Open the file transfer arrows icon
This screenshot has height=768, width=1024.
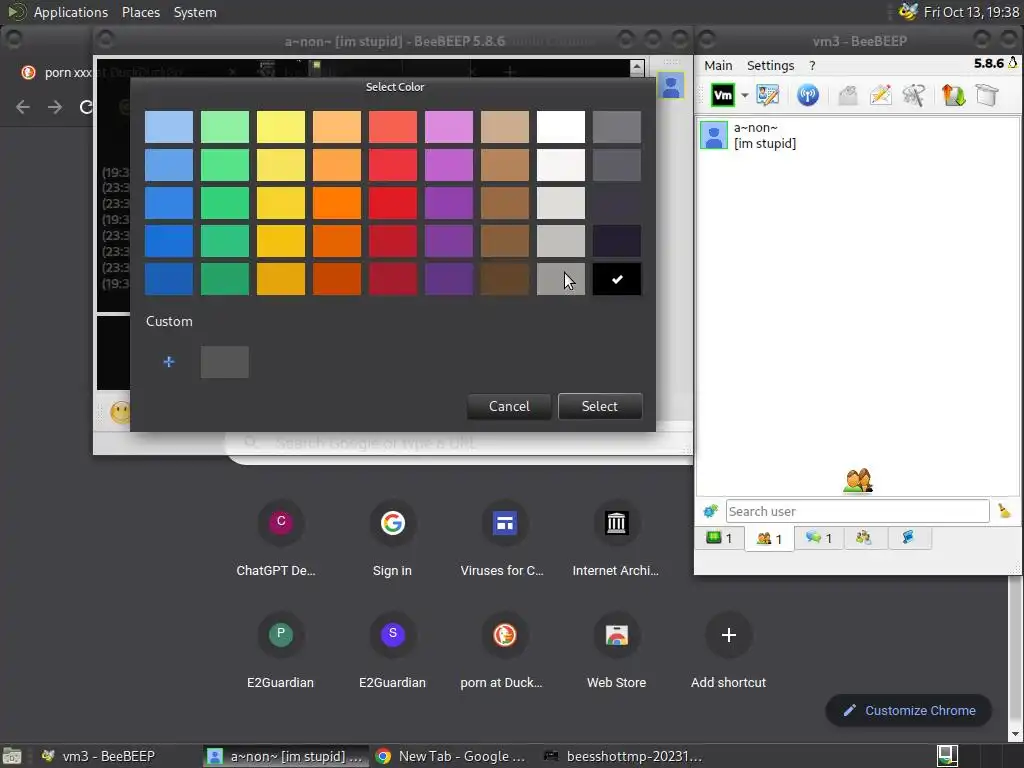pos(953,95)
